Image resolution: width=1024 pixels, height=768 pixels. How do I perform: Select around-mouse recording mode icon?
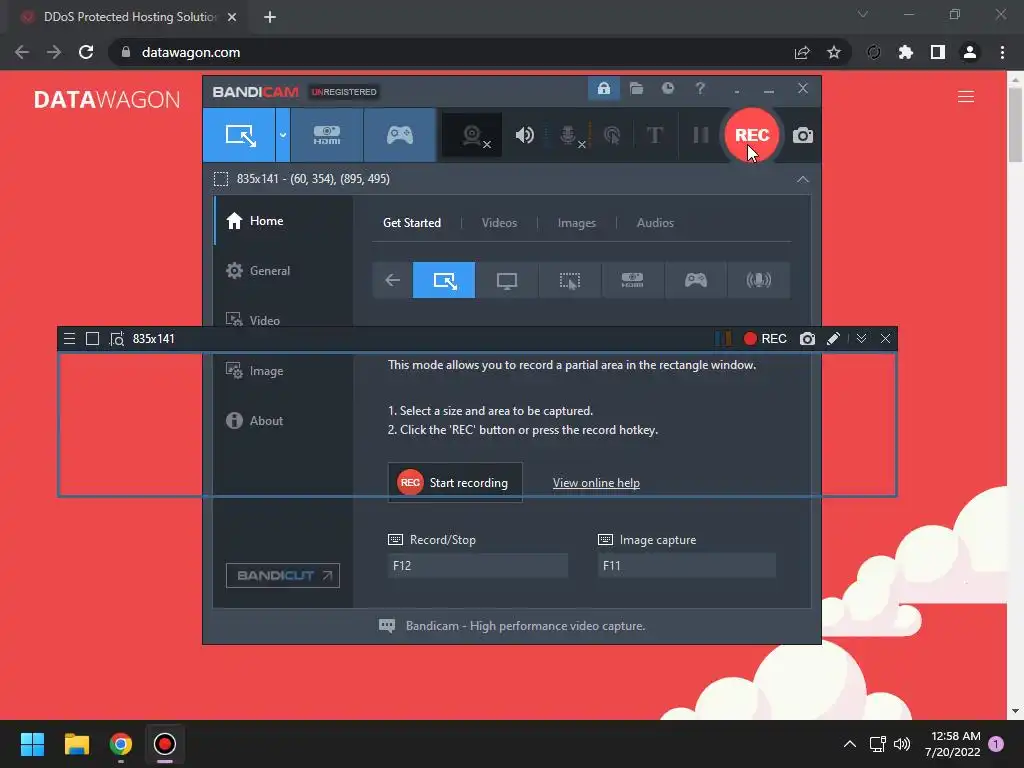coord(569,280)
